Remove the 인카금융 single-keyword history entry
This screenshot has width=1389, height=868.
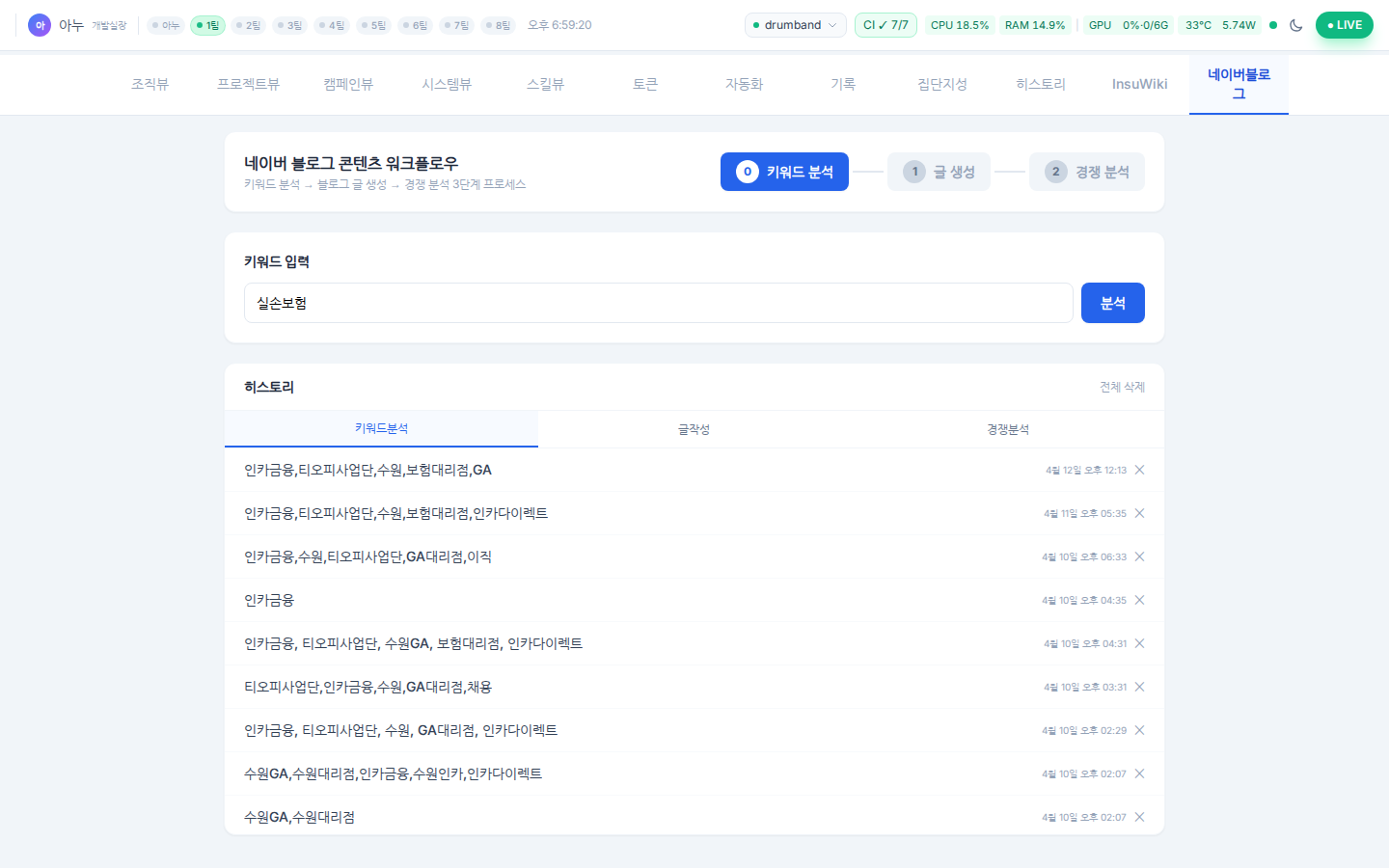(x=1139, y=600)
